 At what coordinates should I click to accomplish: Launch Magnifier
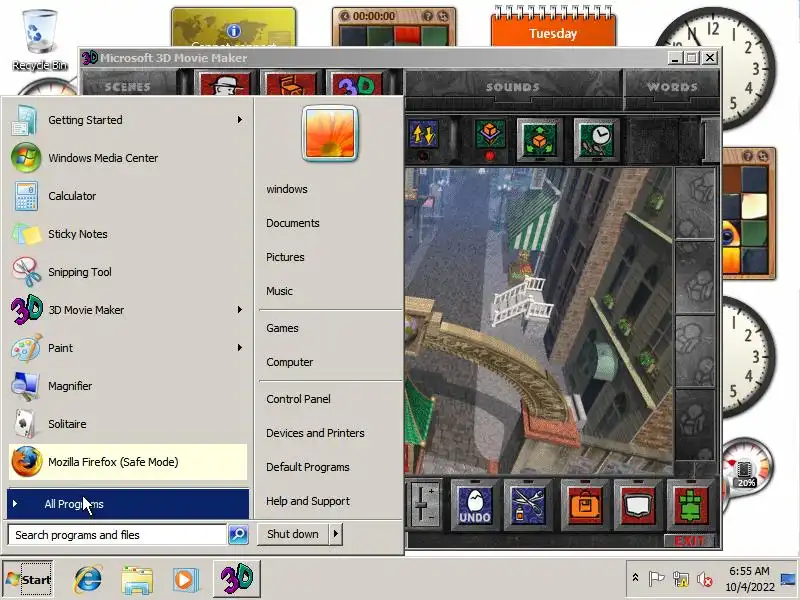click(x=128, y=386)
